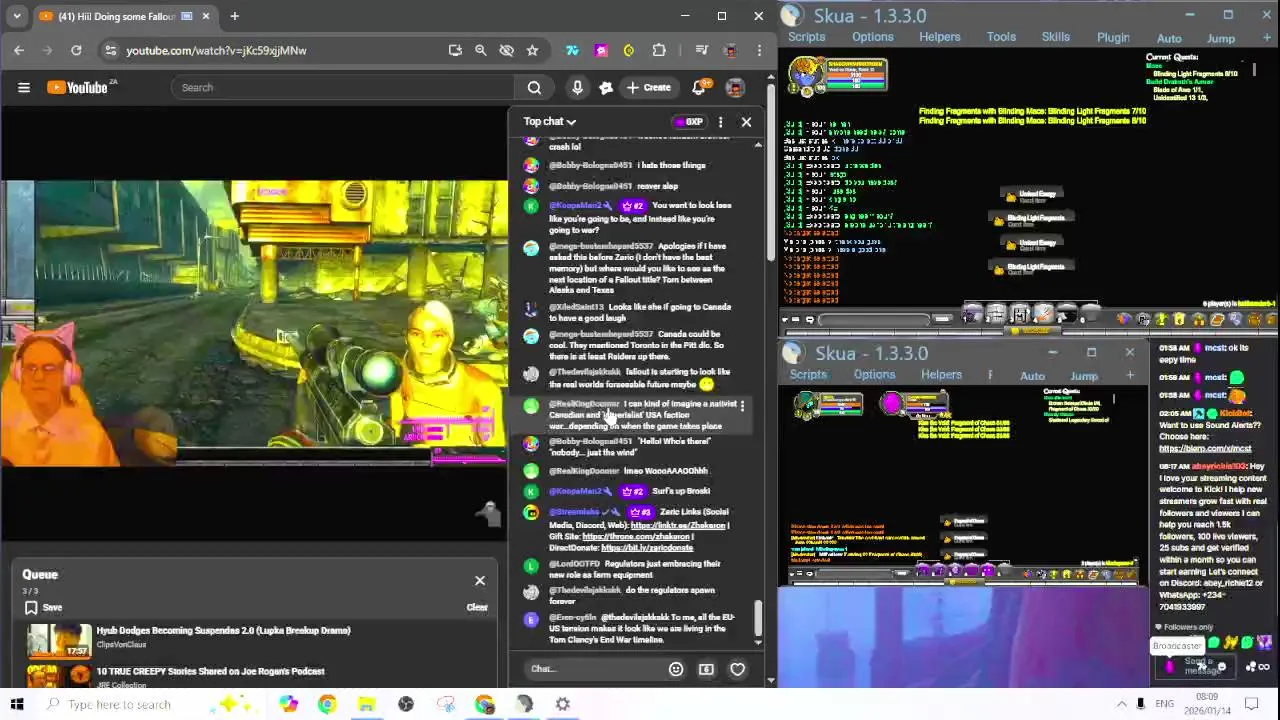Image resolution: width=1280 pixels, height=720 pixels.
Task: Focus the YouTube Search field
Action: click(x=343, y=88)
